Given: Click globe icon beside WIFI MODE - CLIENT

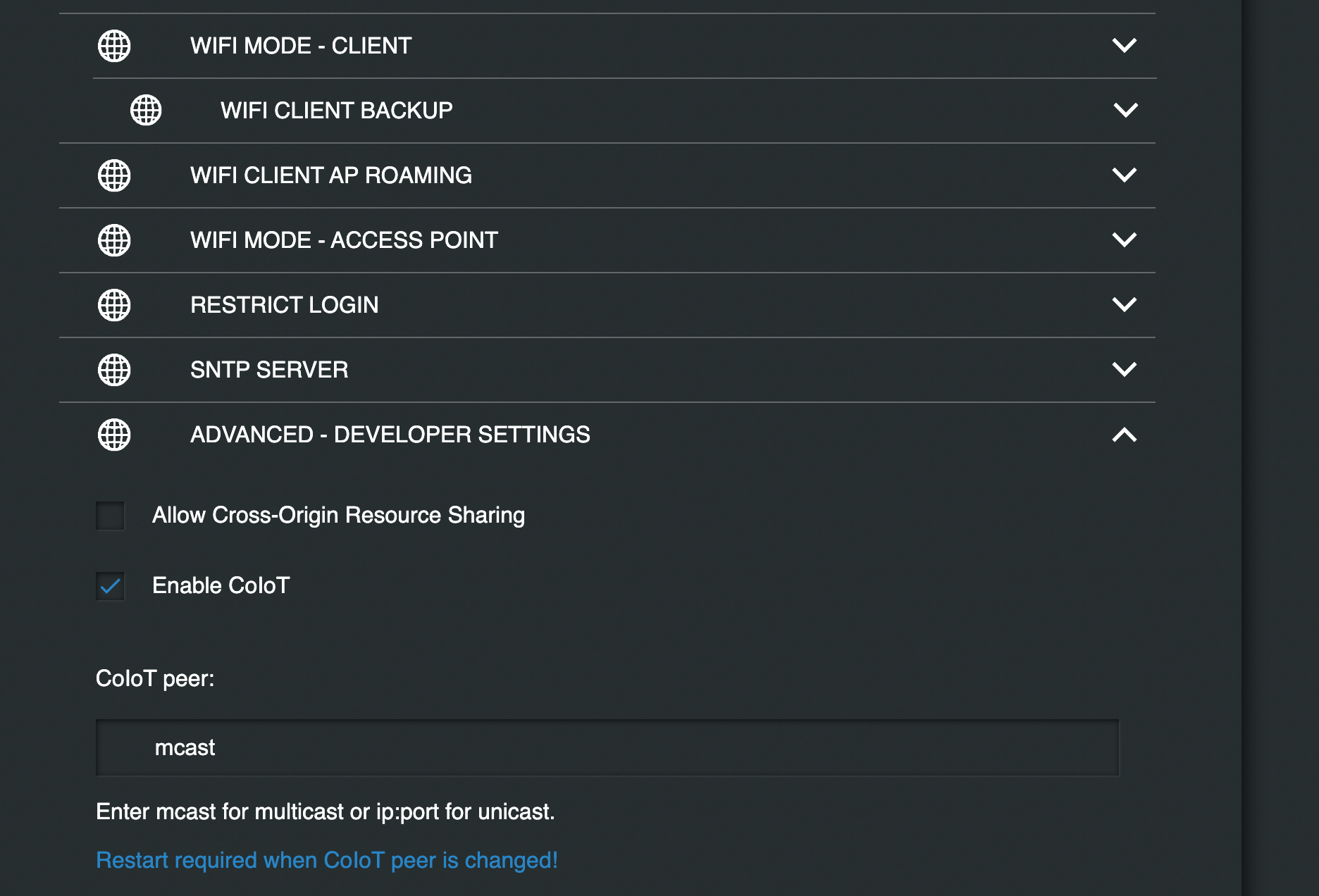Looking at the screenshot, I should pos(114,46).
